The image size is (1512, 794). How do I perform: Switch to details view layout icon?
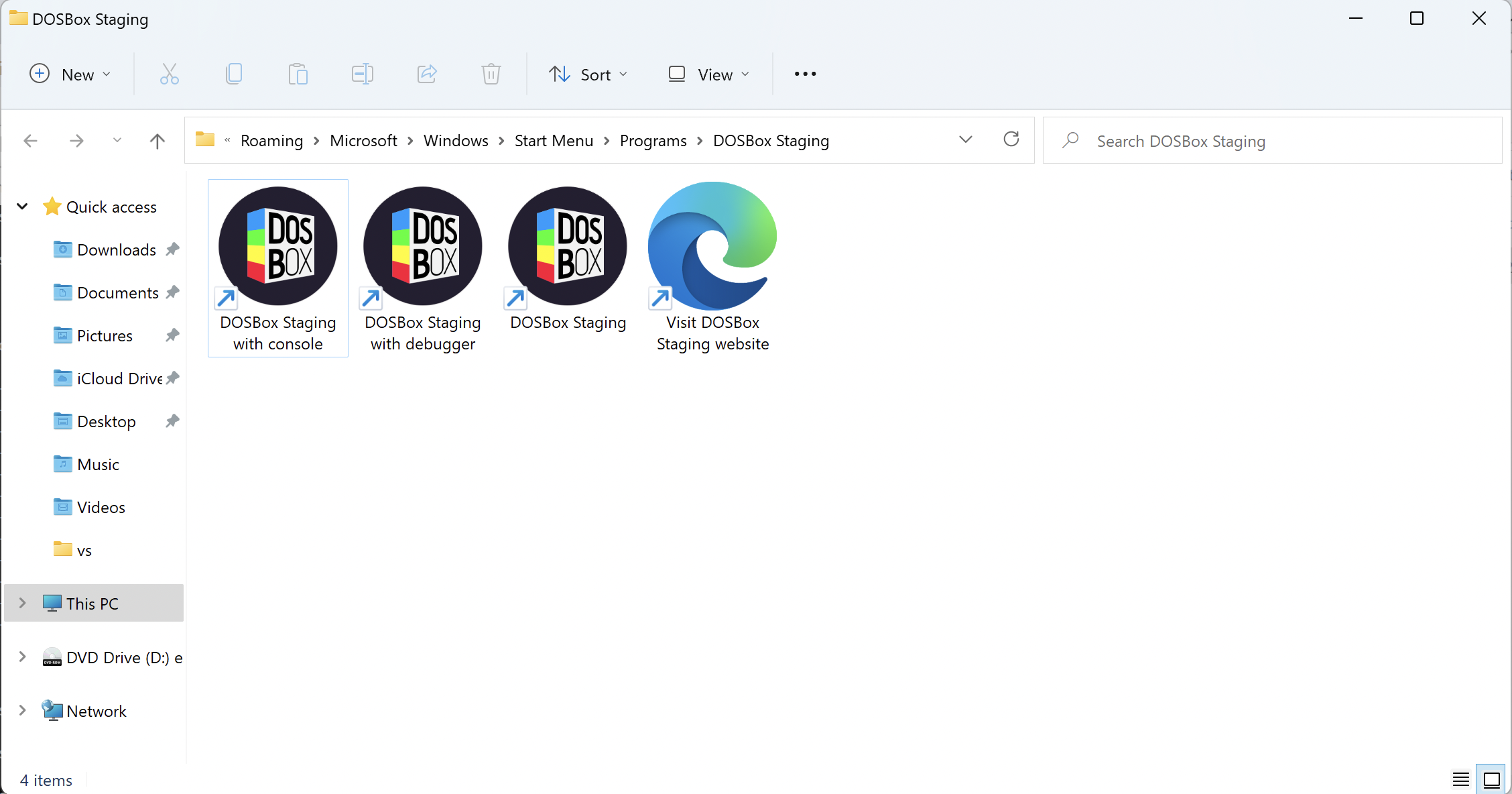(x=1461, y=779)
